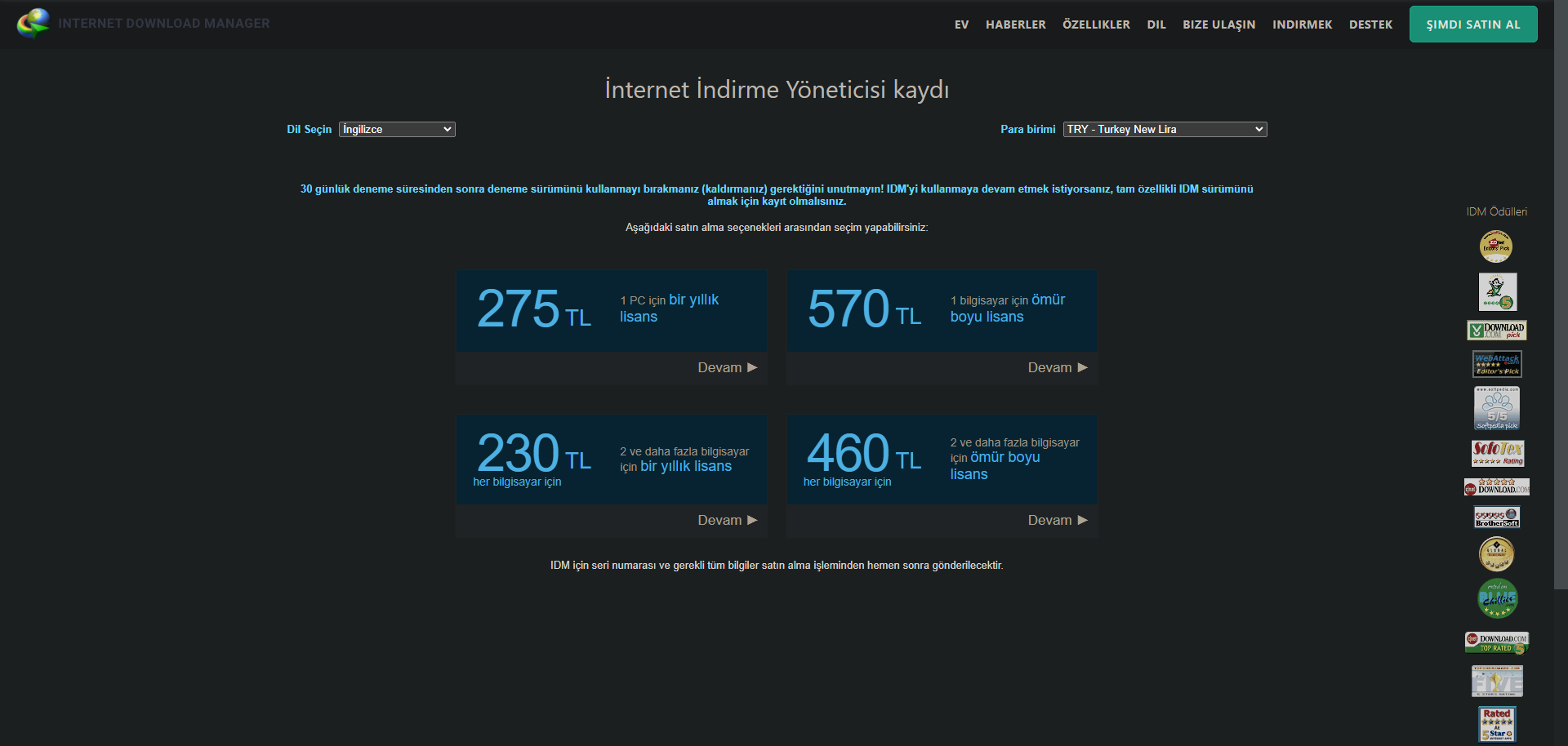Open the Para birimi currency dropdown
This screenshot has width=1568, height=746.
(1165, 129)
